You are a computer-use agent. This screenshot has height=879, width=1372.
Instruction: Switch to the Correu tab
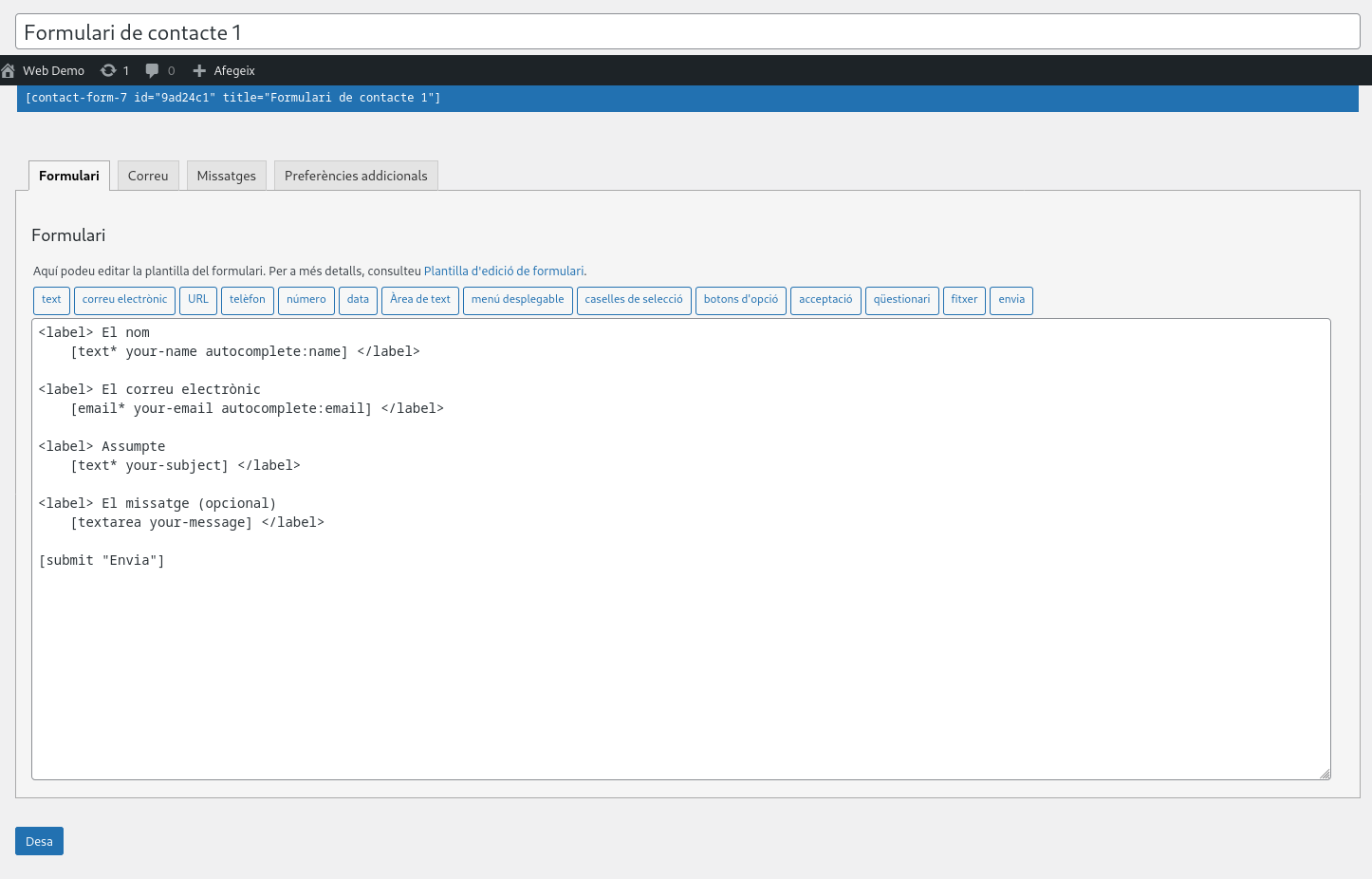148,176
